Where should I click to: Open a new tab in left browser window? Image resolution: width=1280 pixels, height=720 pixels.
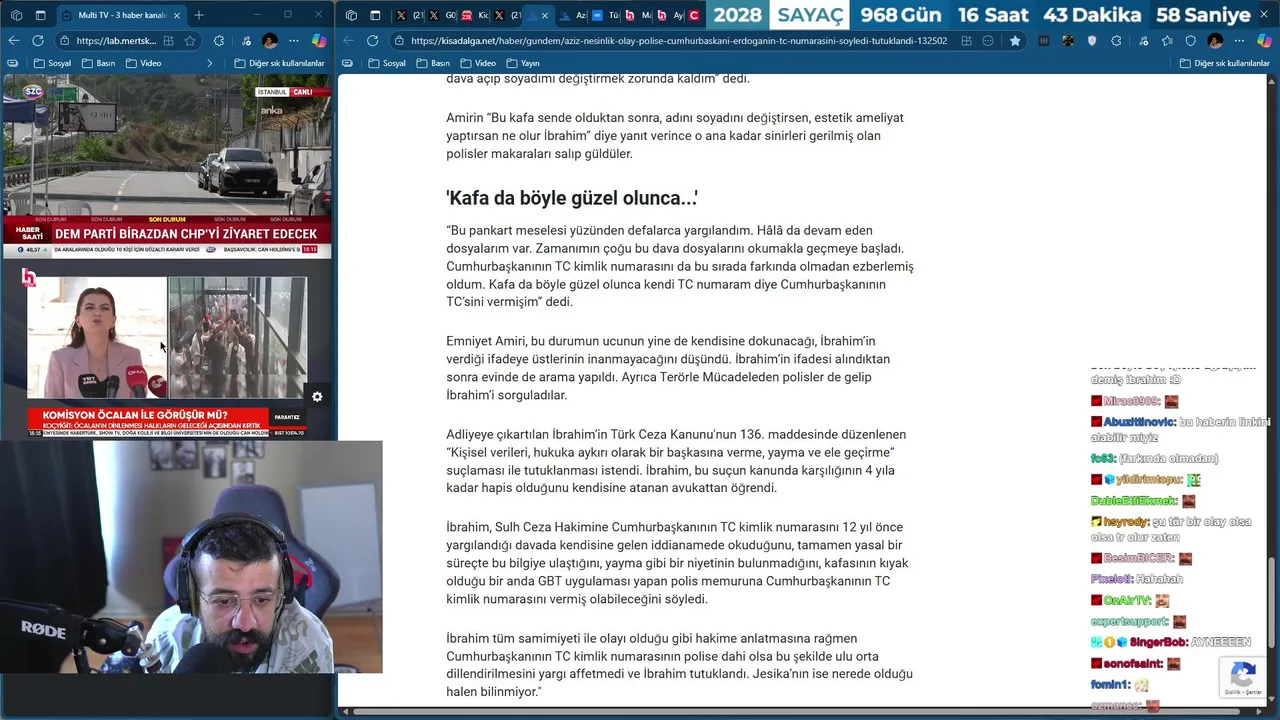tap(198, 15)
